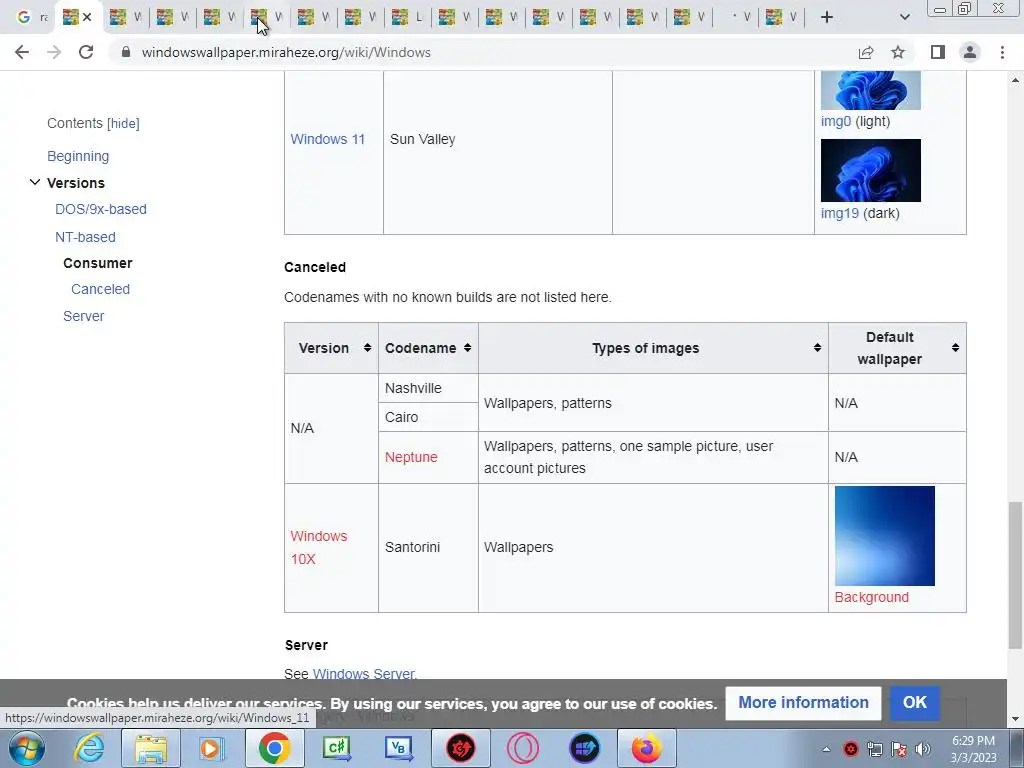The height and width of the screenshot is (768, 1024).
Task: Open the Neptune red link
Action: [x=411, y=457]
